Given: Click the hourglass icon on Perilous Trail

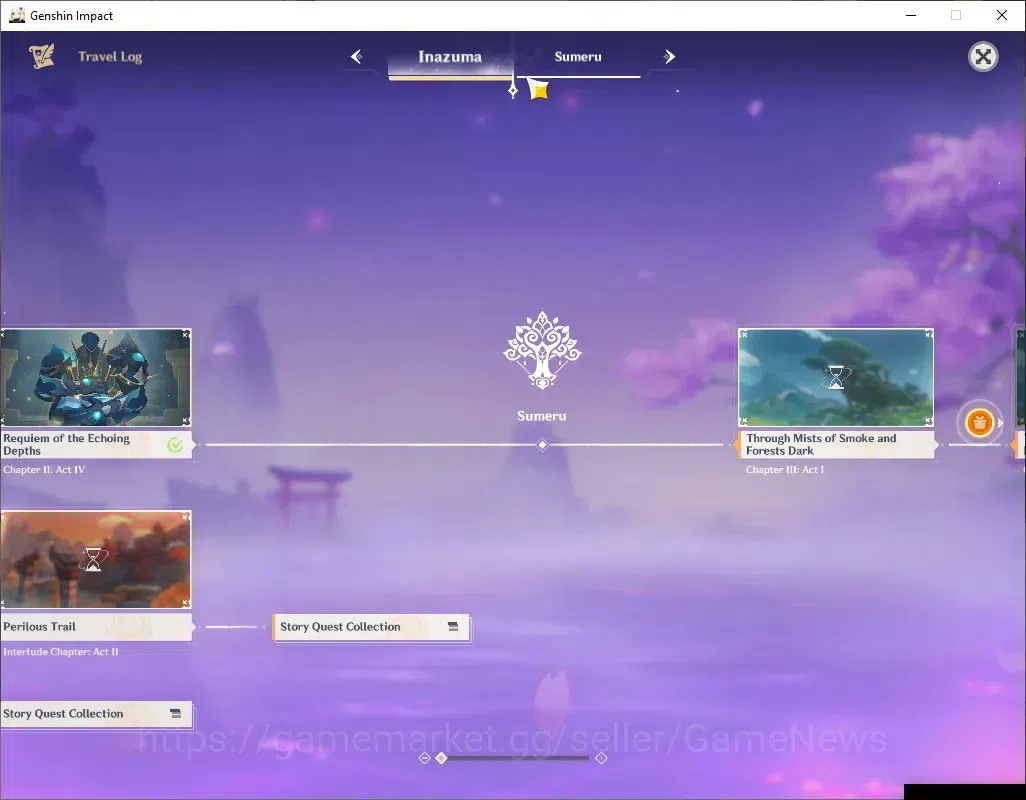Looking at the screenshot, I should point(94,559).
